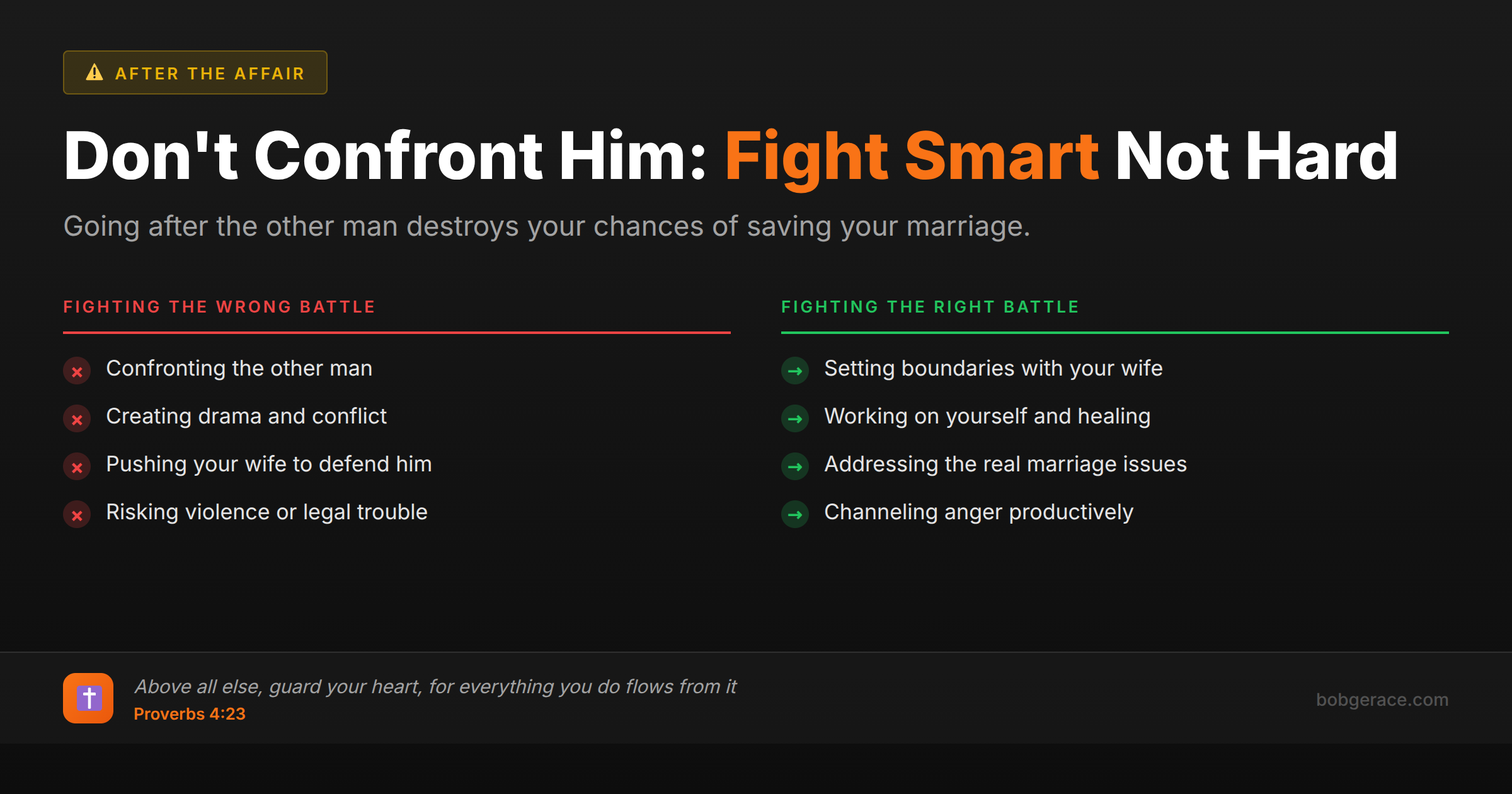Click green arrow beside Working on yourself

[795, 419]
